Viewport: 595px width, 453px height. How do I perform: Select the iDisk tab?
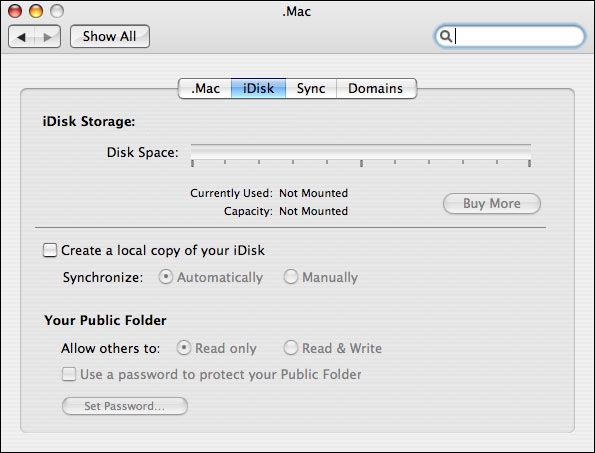(x=258, y=88)
